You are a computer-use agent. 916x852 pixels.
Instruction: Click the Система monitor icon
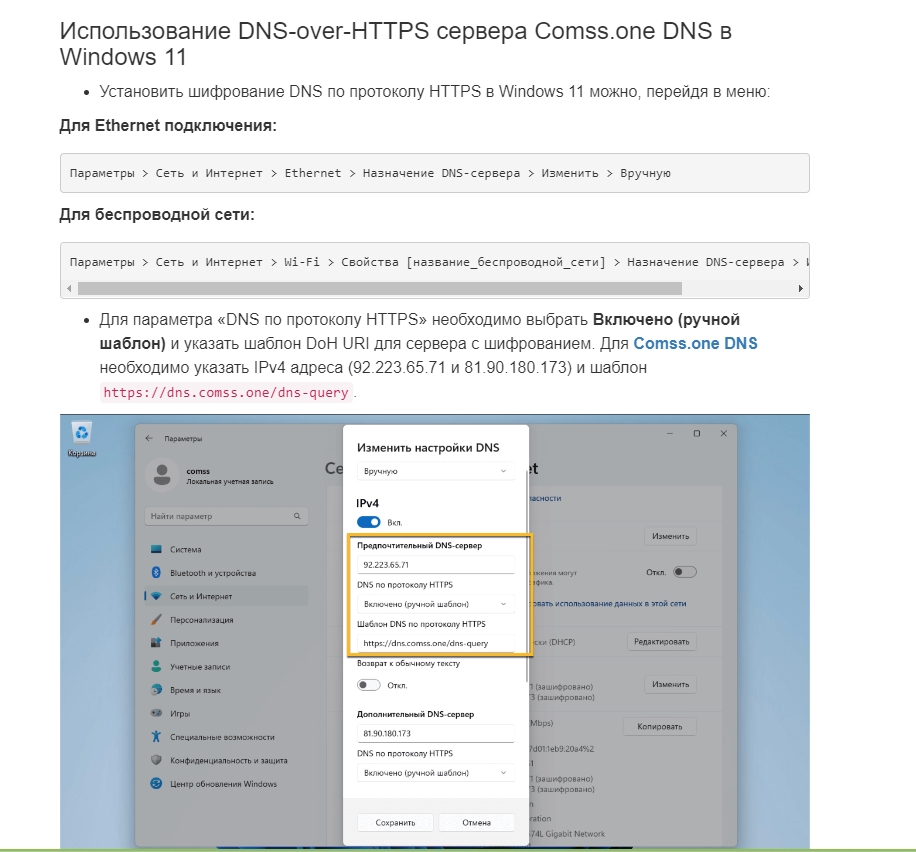coord(156,549)
